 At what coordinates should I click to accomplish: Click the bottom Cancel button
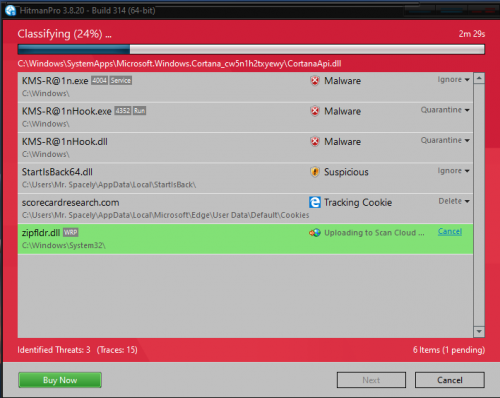point(450,380)
